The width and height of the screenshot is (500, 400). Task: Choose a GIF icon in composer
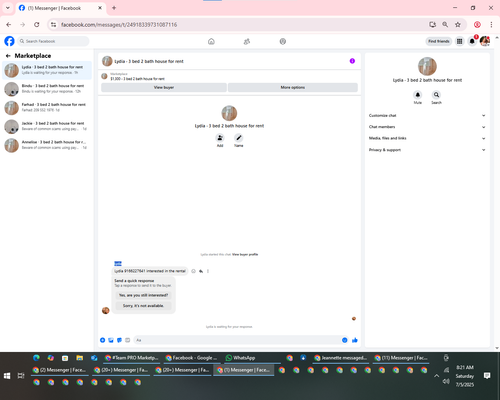click(128, 340)
